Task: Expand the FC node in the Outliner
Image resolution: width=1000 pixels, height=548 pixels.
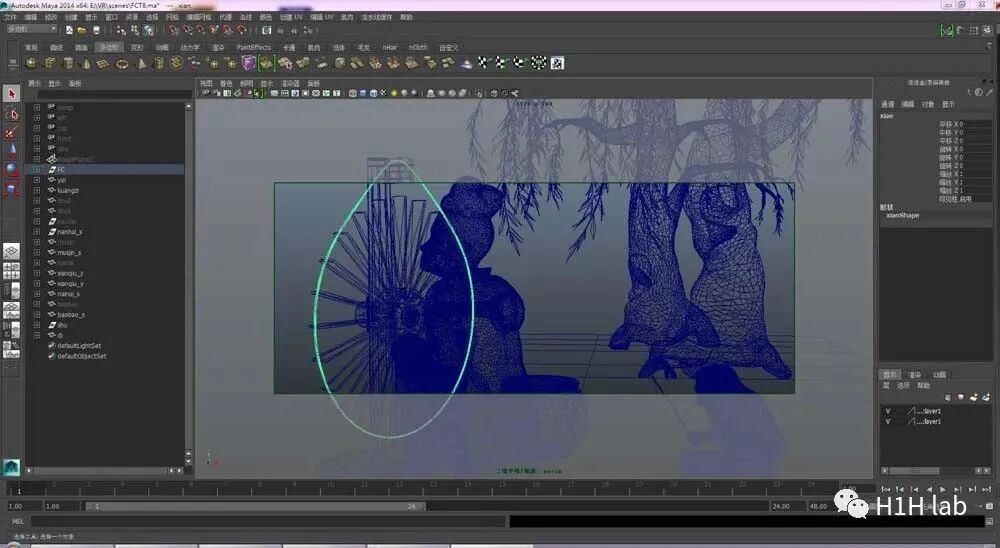Action: pyautogui.click(x=36, y=170)
